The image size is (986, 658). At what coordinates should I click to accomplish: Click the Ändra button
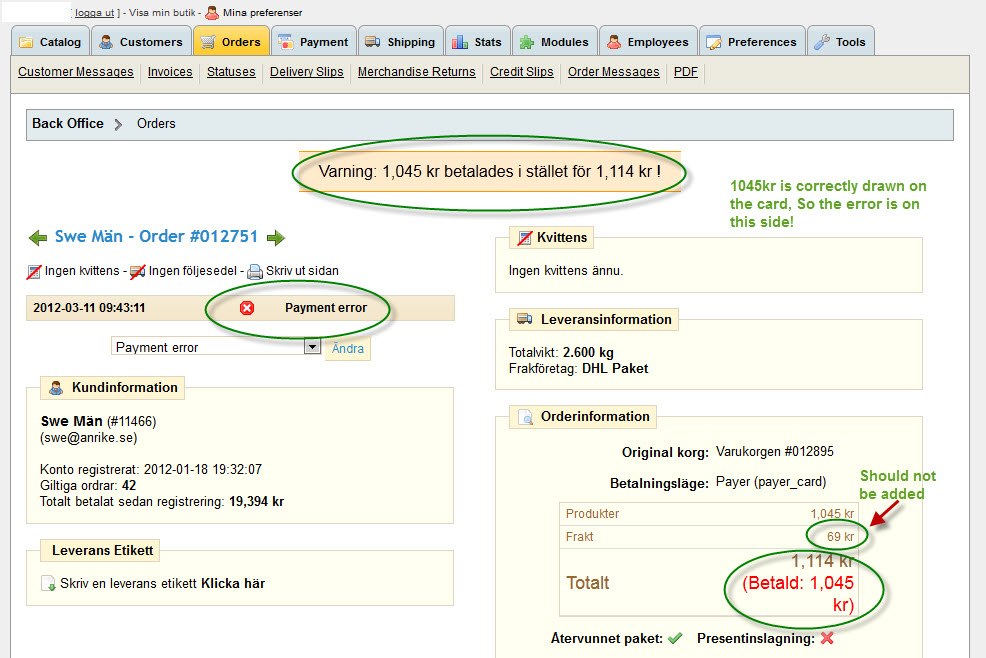tap(348, 349)
